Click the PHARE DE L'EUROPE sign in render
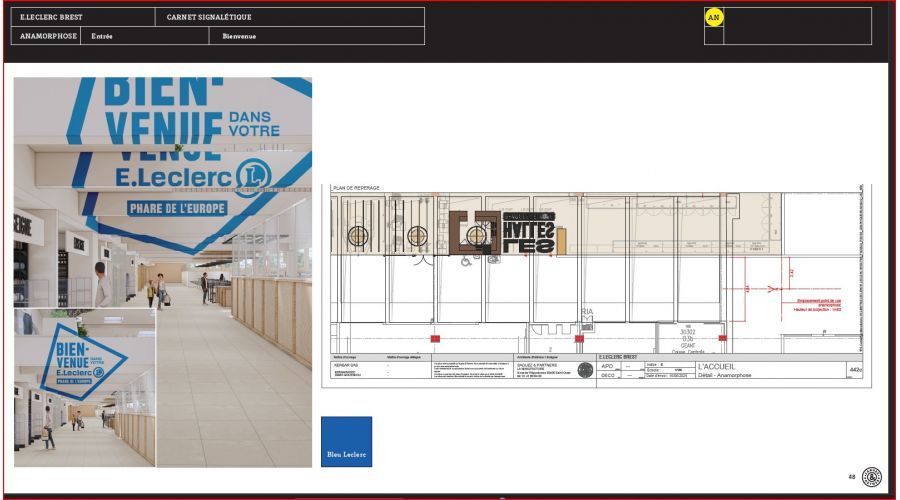The image size is (900, 500). (177, 208)
